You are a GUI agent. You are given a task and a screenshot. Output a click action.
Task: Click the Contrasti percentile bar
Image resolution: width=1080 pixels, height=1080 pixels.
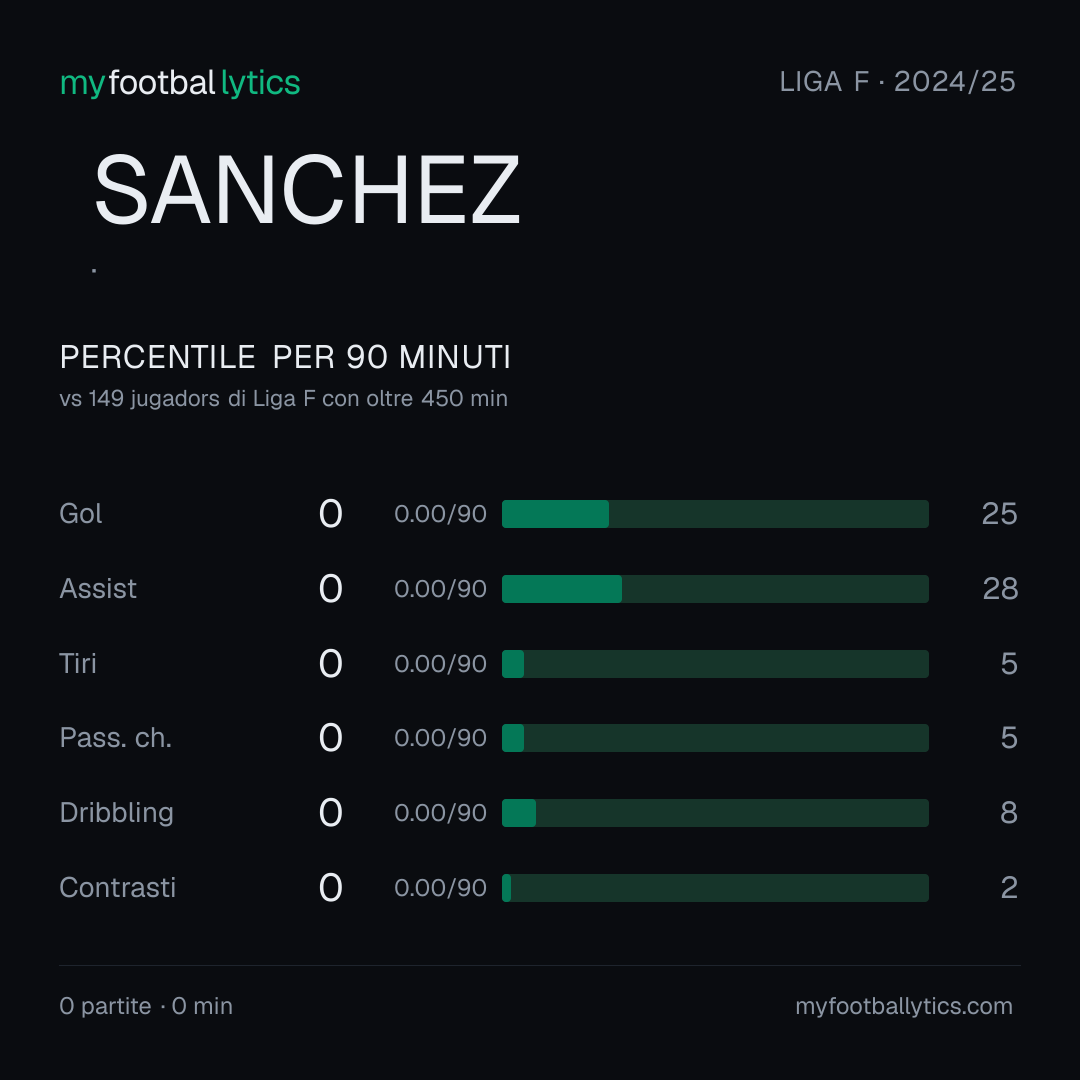pyautogui.click(x=715, y=888)
